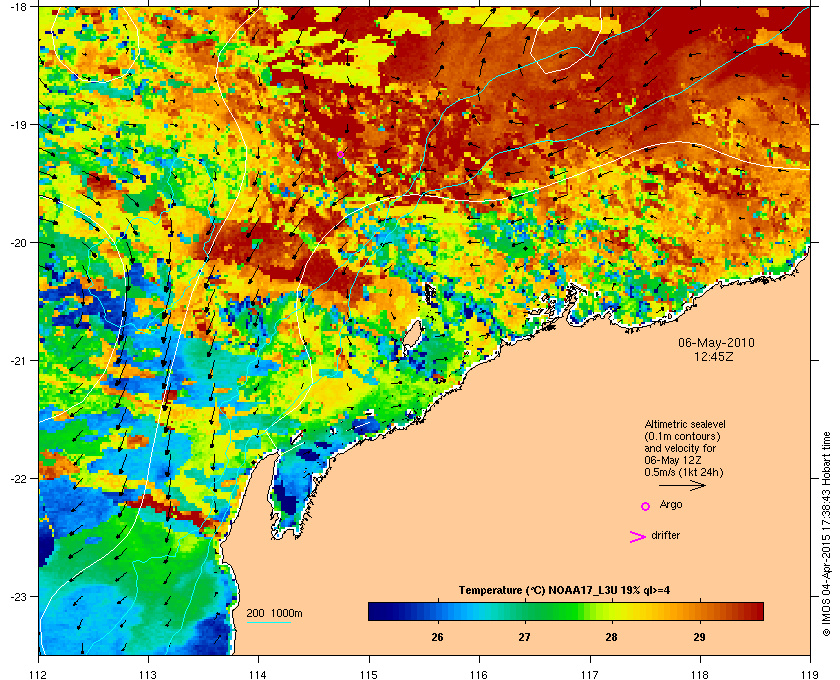This screenshot has height=680, width=840.
Task: Click the '115' longitude axis label
Action: coord(369,675)
